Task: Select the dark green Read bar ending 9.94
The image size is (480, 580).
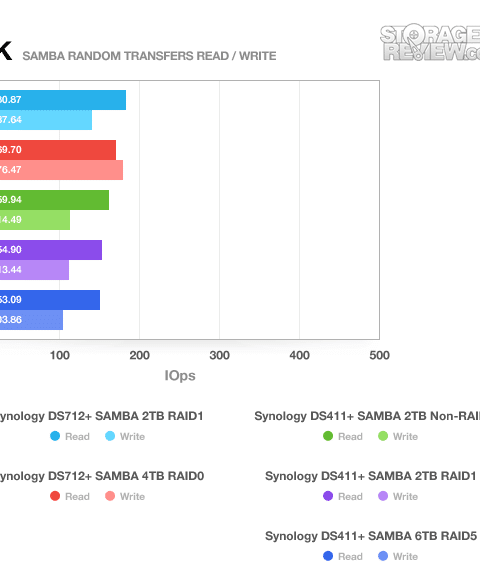Action: pyautogui.click(x=54, y=200)
